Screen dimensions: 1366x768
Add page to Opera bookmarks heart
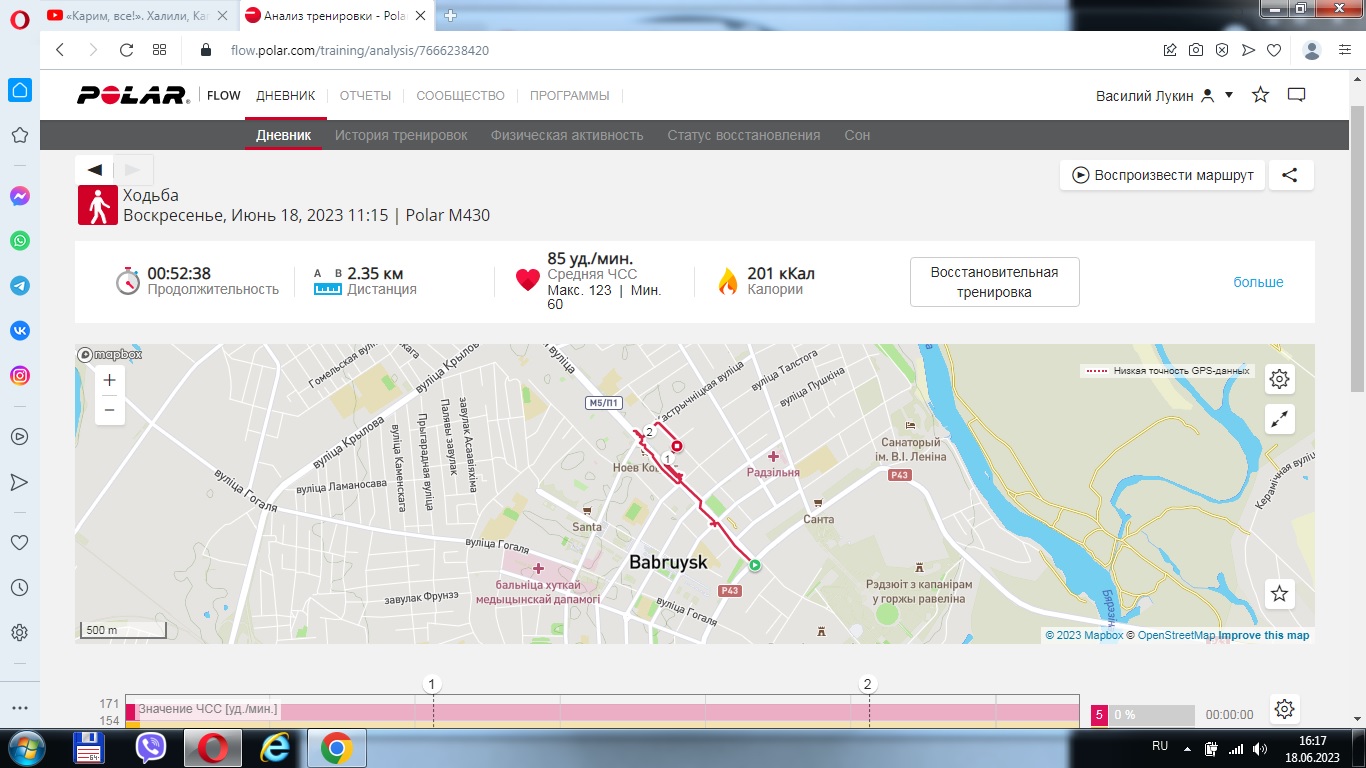tap(1274, 50)
